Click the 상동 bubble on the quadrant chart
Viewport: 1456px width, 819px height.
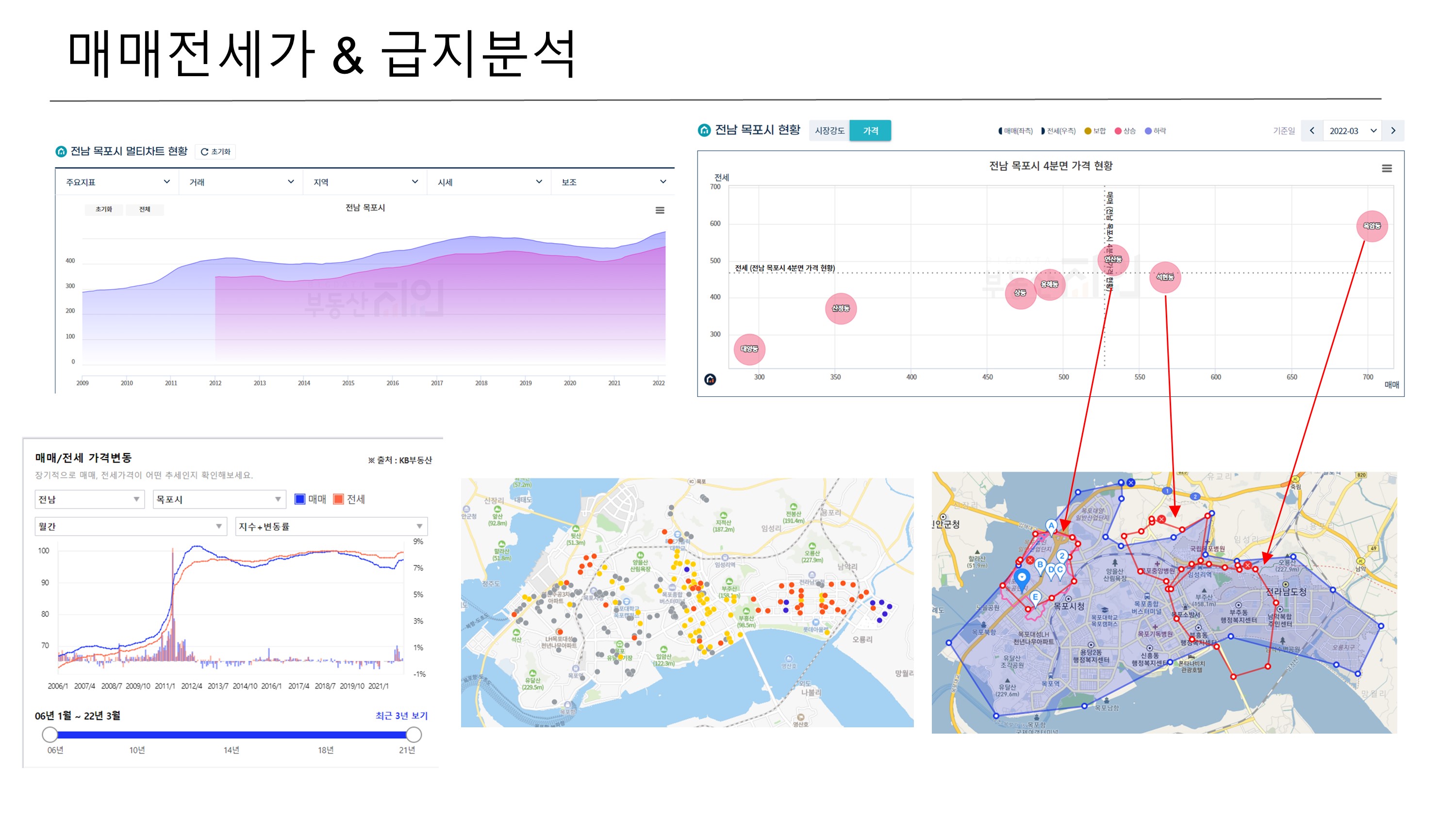coord(1020,293)
